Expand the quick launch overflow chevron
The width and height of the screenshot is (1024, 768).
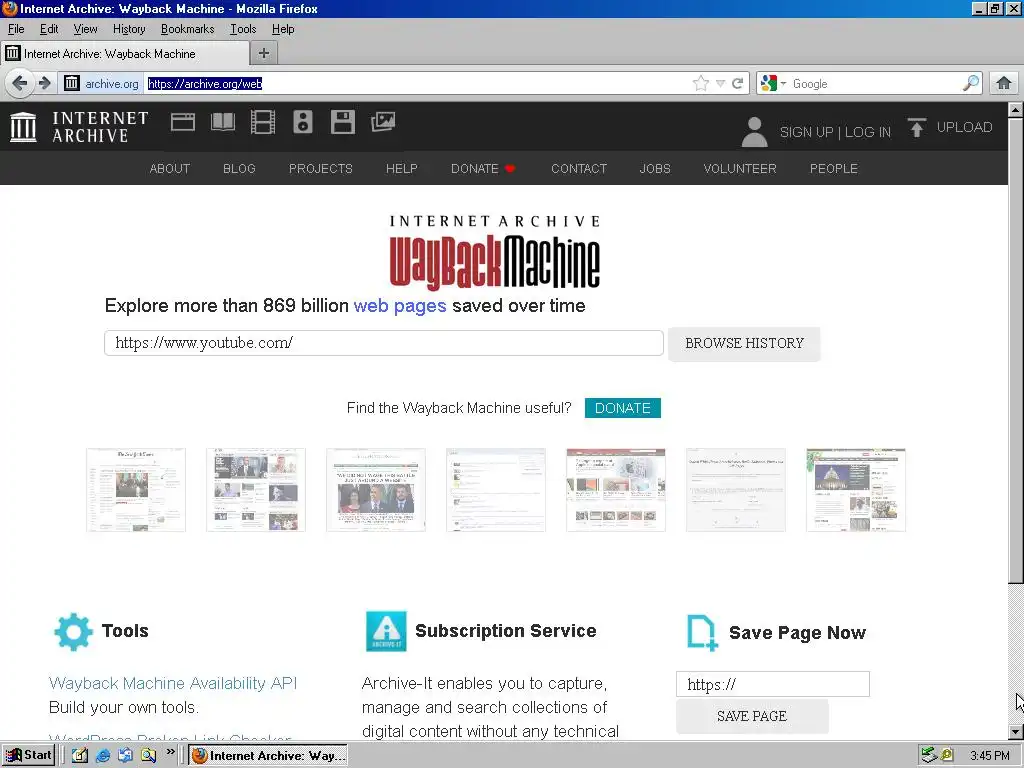tap(170, 752)
